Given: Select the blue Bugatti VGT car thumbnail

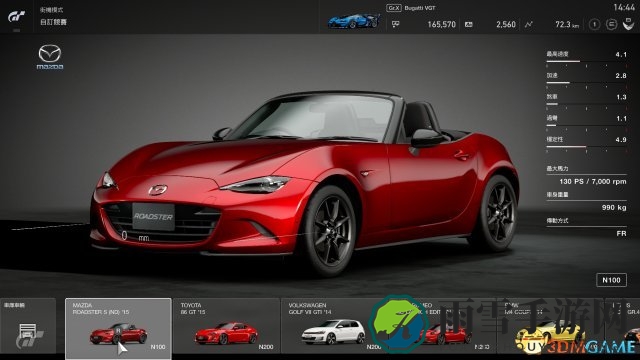Looking at the screenshot, I should coord(353,21).
